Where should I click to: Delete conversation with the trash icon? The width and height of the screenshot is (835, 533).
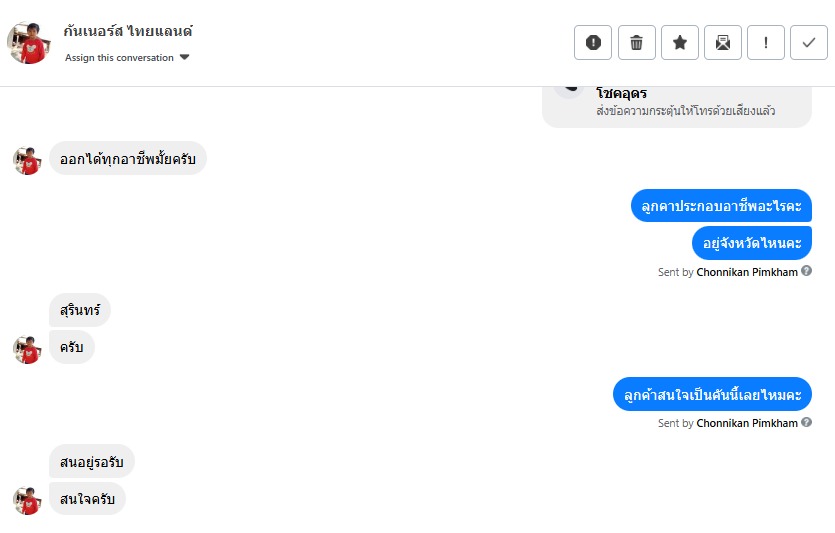(636, 43)
